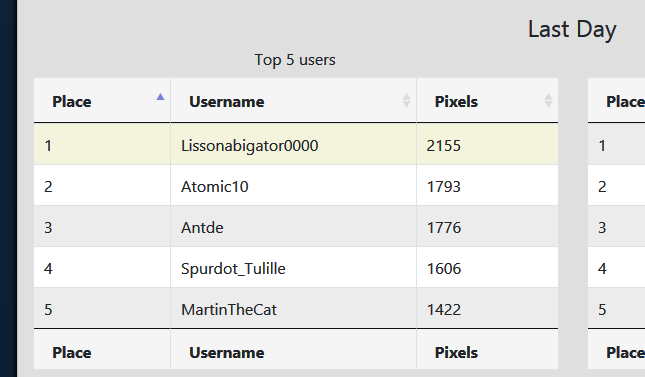Click the footer Pixels label

pos(456,353)
